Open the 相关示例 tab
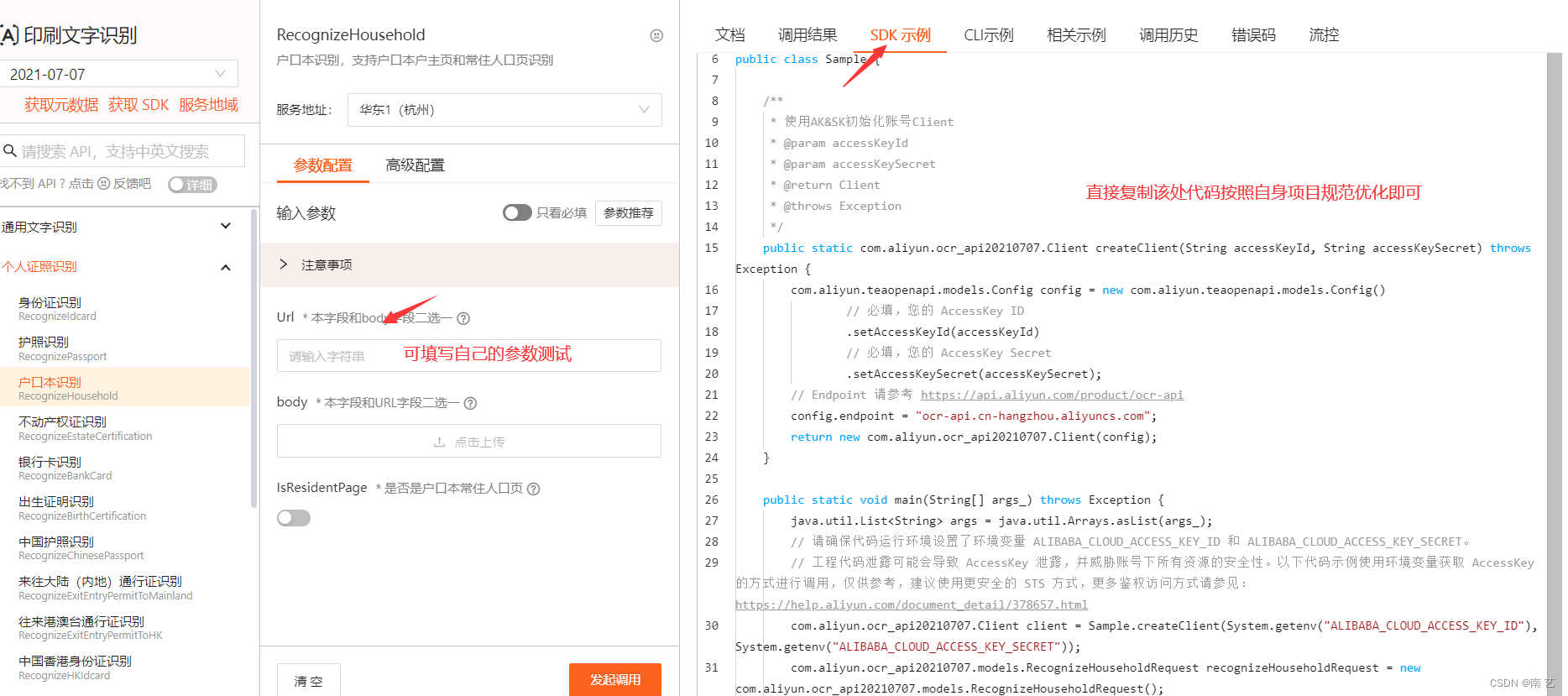 click(x=1076, y=35)
